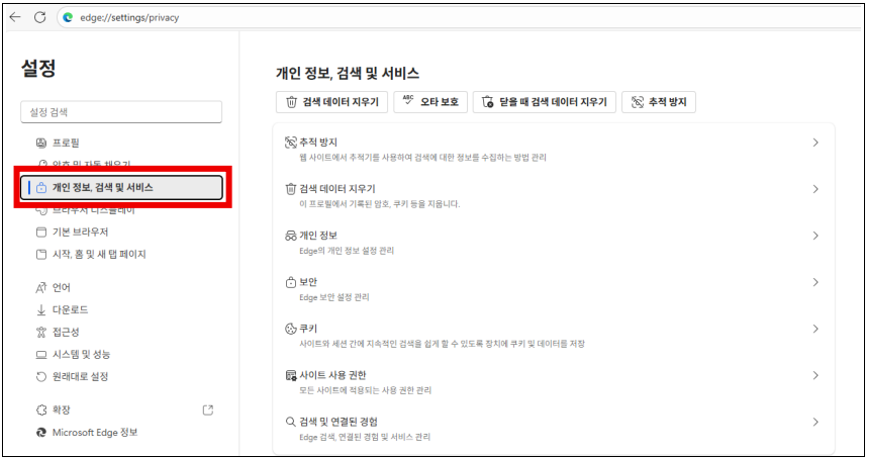Click the 확장 external link icon
The image size is (869, 462).
tap(208, 410)
